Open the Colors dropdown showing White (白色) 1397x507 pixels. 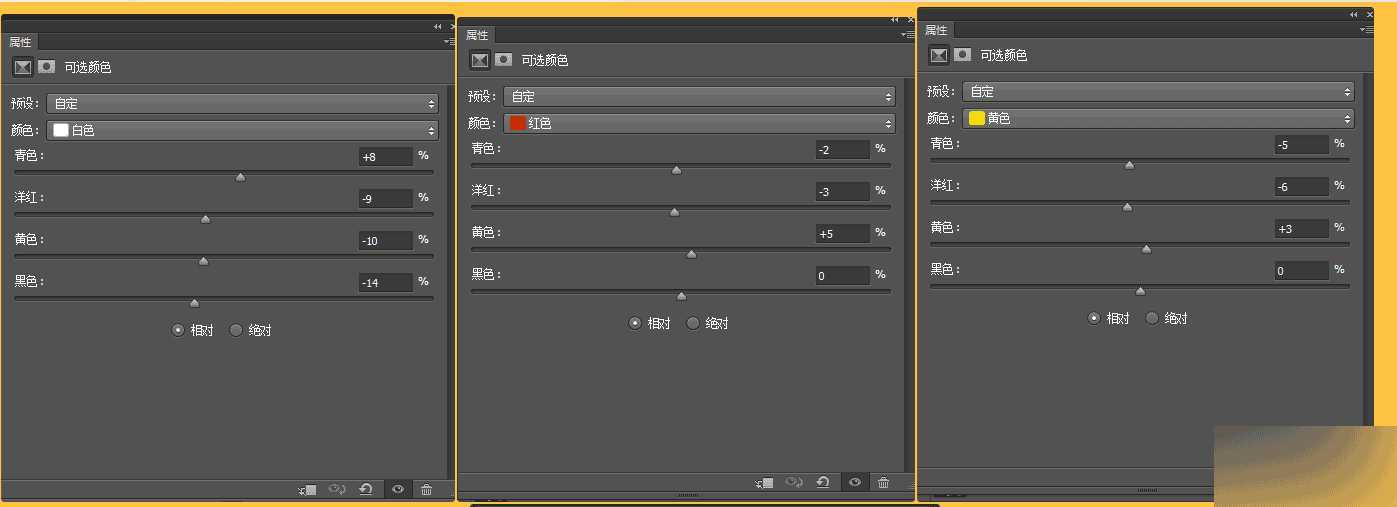coord(243,130)
